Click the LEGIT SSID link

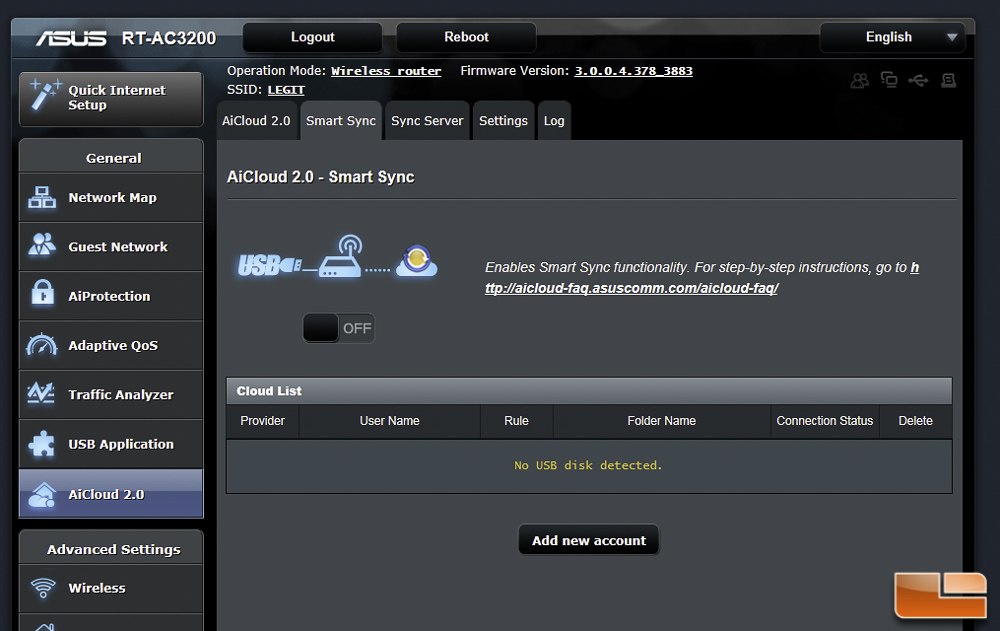tap(286, 90)
